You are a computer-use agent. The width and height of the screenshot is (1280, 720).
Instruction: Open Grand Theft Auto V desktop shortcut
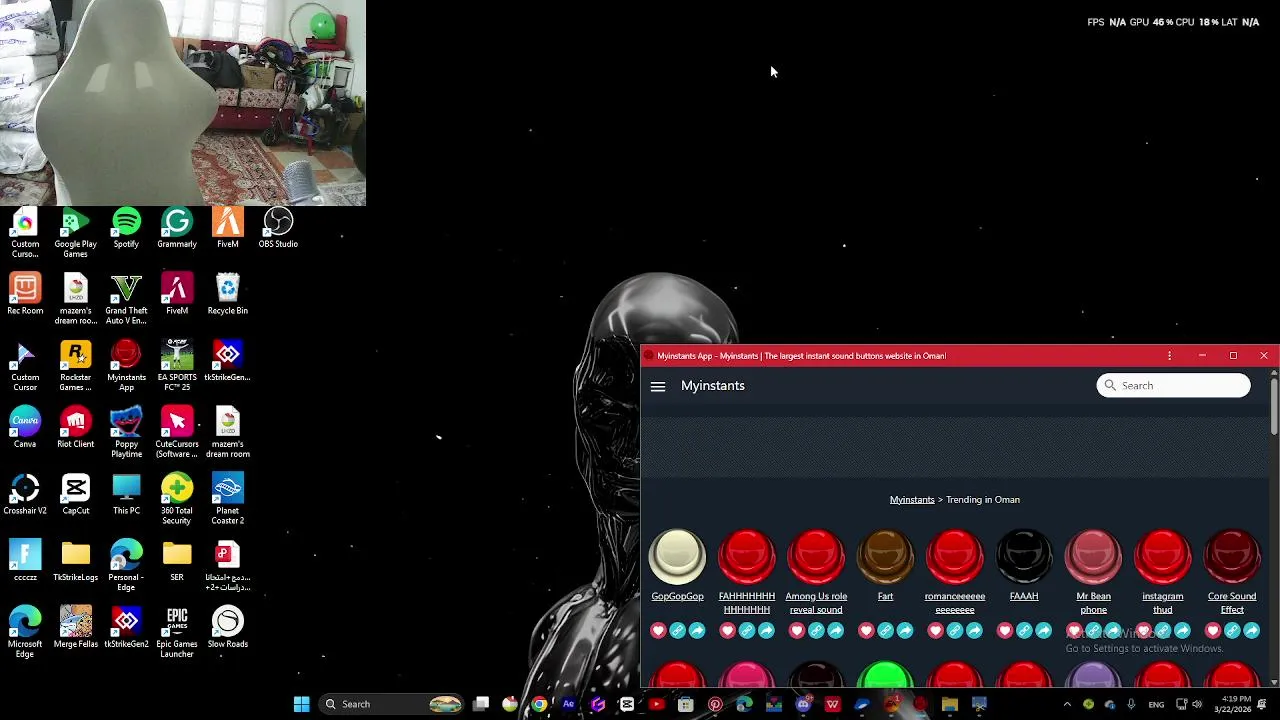point(126,300)
